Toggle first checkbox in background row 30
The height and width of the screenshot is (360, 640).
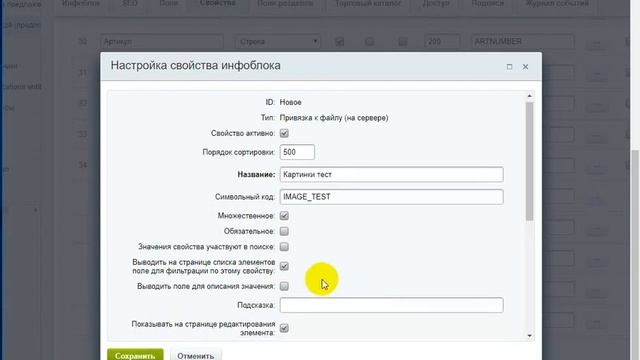pos(339,42)
